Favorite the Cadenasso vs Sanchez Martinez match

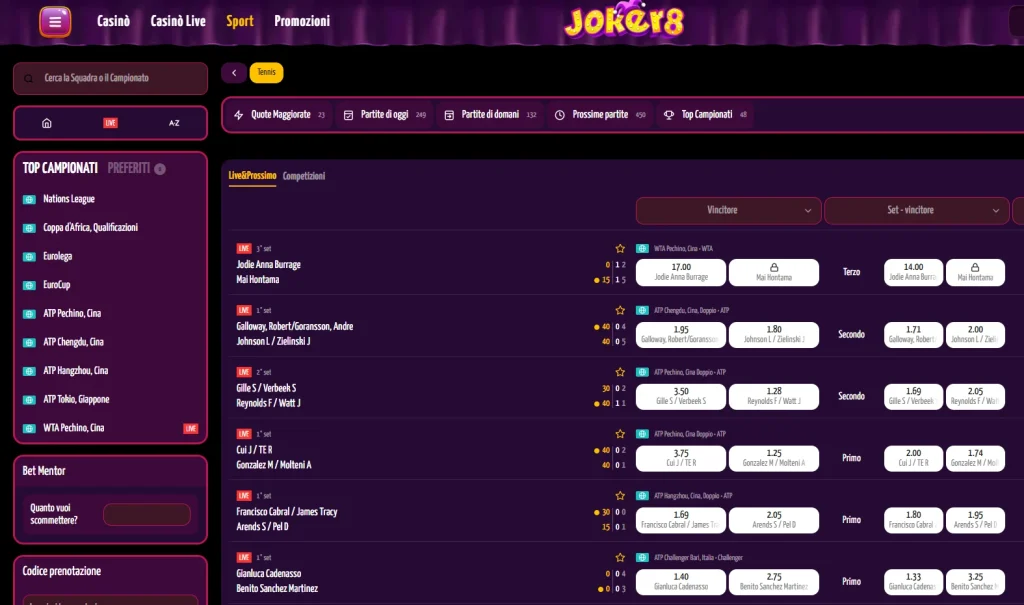click(x=620, y=557)
